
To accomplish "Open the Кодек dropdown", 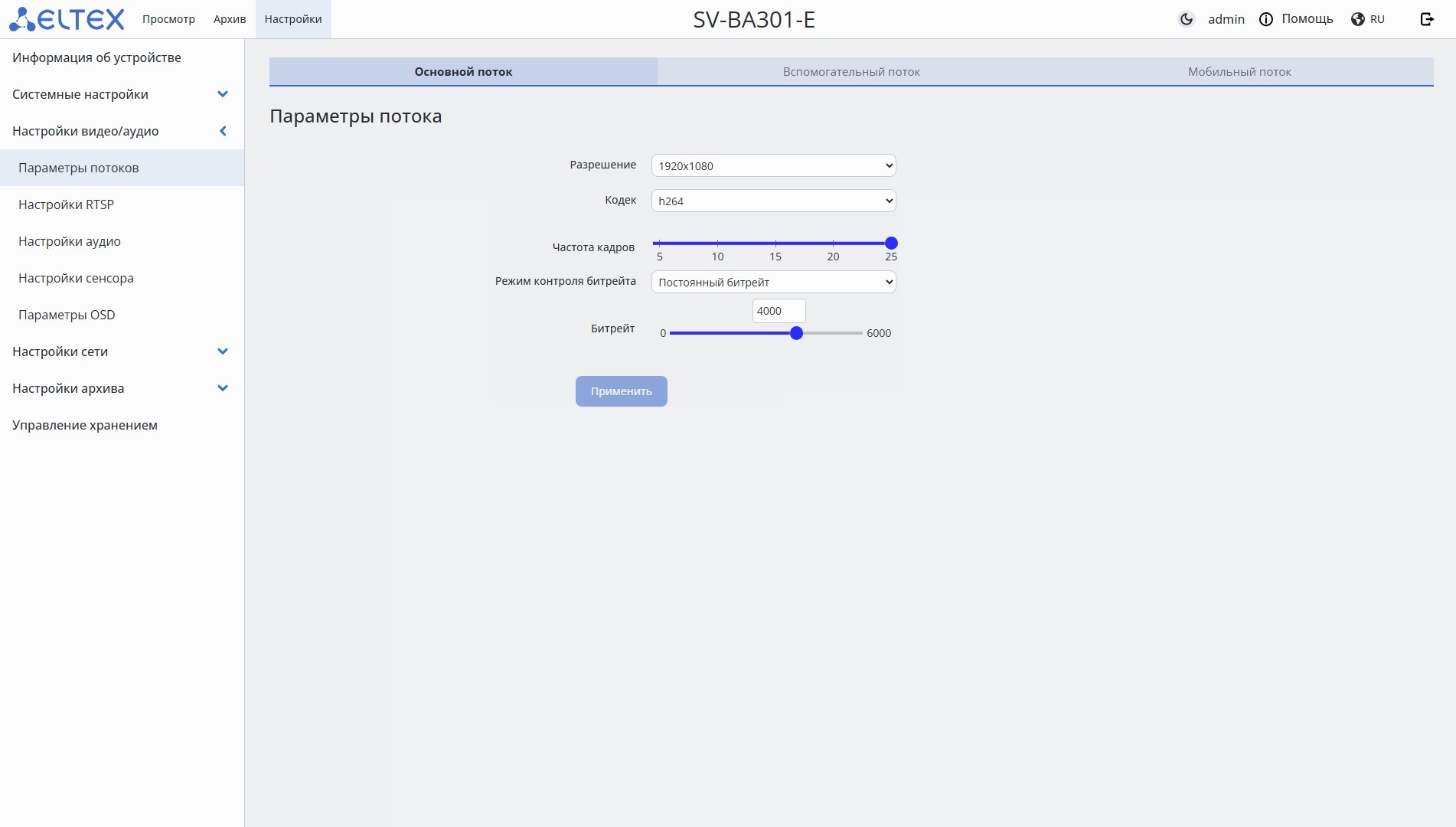I will tap(774, 201).
